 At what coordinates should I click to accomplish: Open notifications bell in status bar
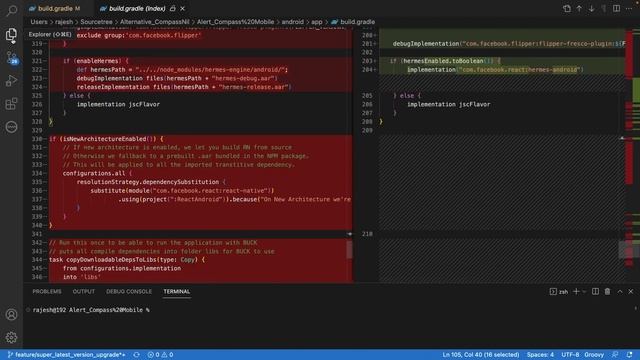coord(629,355)
